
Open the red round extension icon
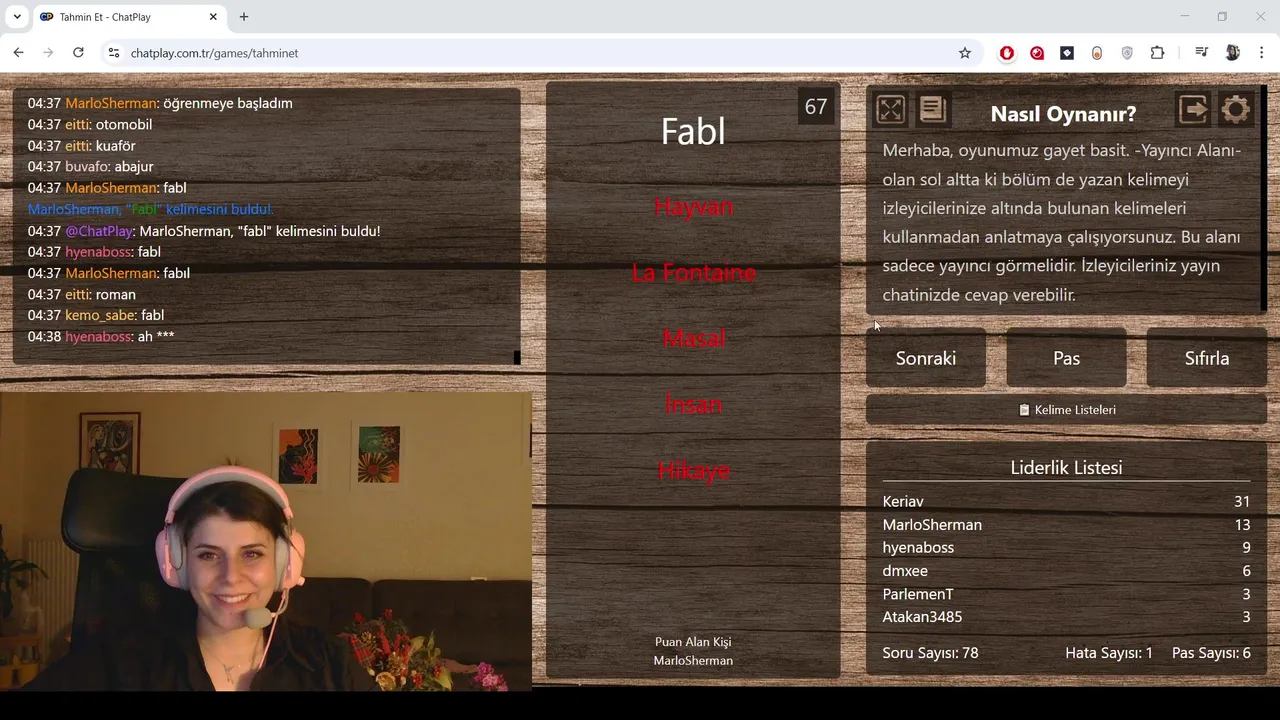tap(1037, 53)
